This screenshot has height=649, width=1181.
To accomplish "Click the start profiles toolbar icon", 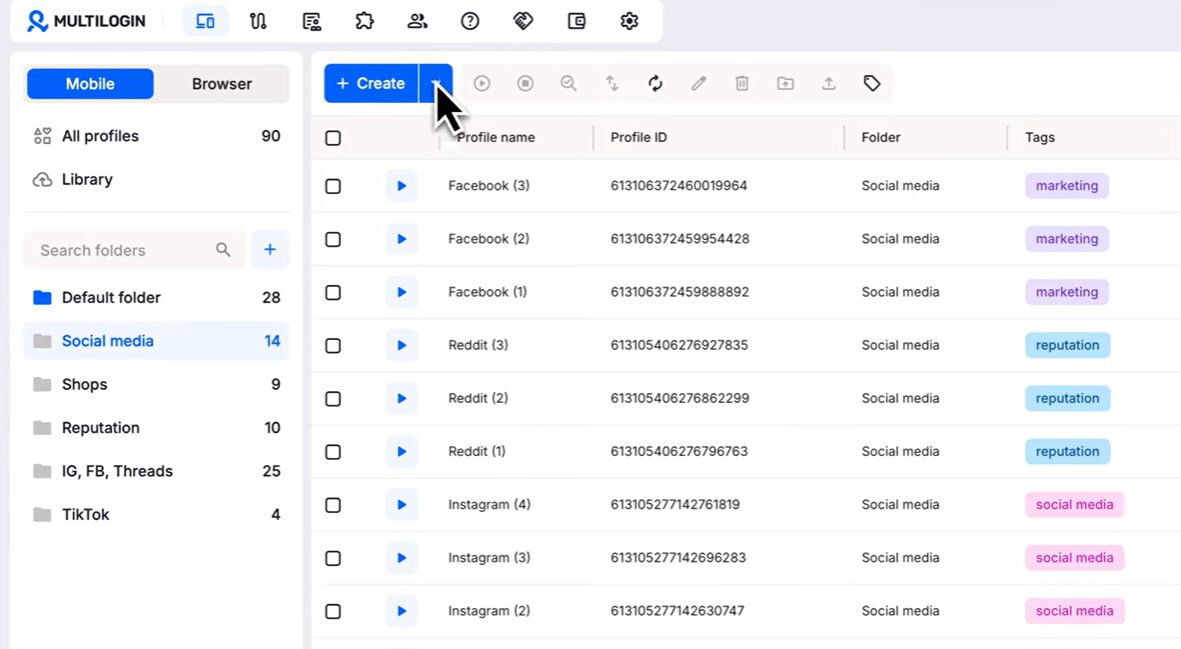I will 482,84.
